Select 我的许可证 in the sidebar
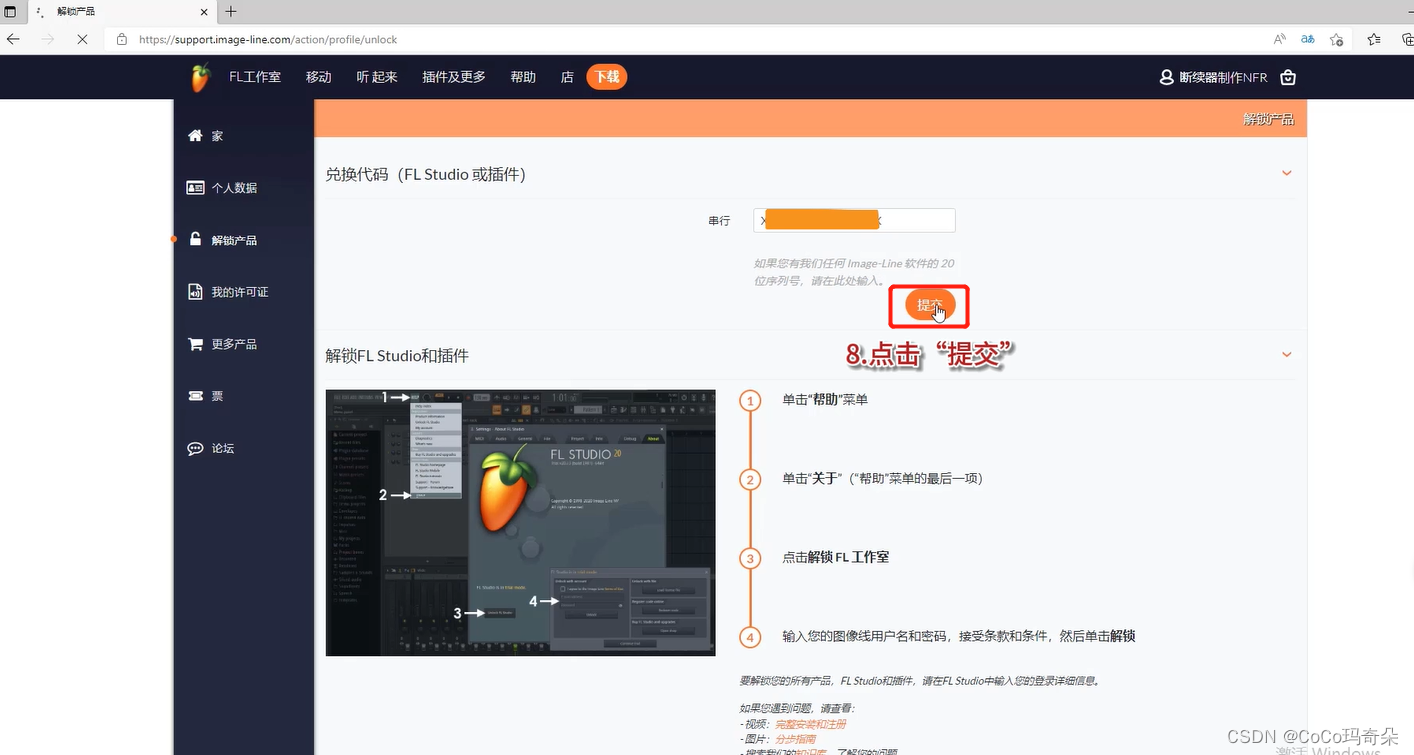Viewport: 1414px width, 755px height. pyautogui.click(x=240, y=292)
